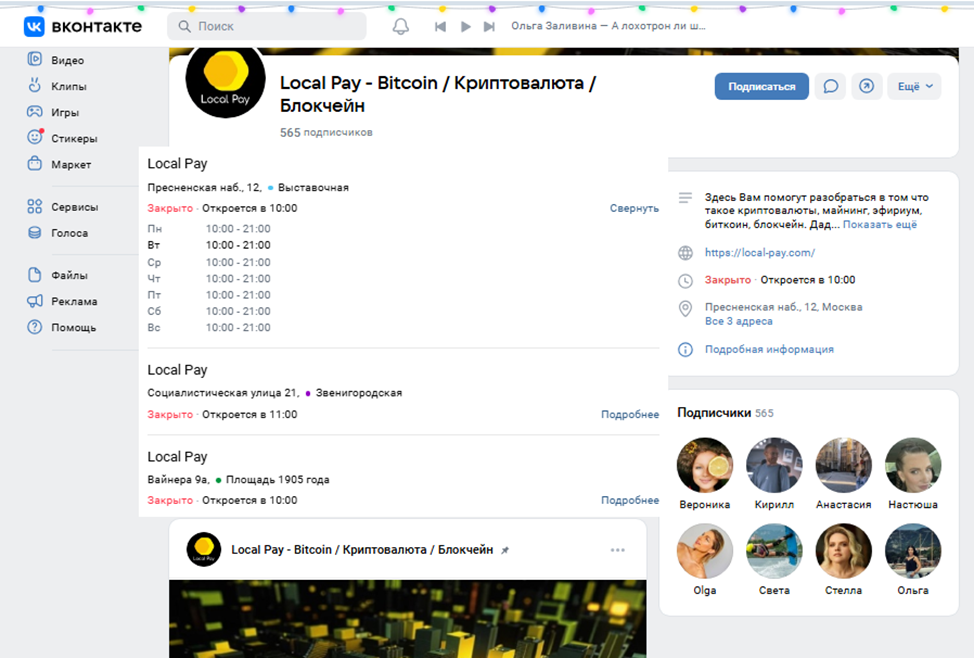
Task: Click the Сервисы grid icon
Action: coord(35,206)
